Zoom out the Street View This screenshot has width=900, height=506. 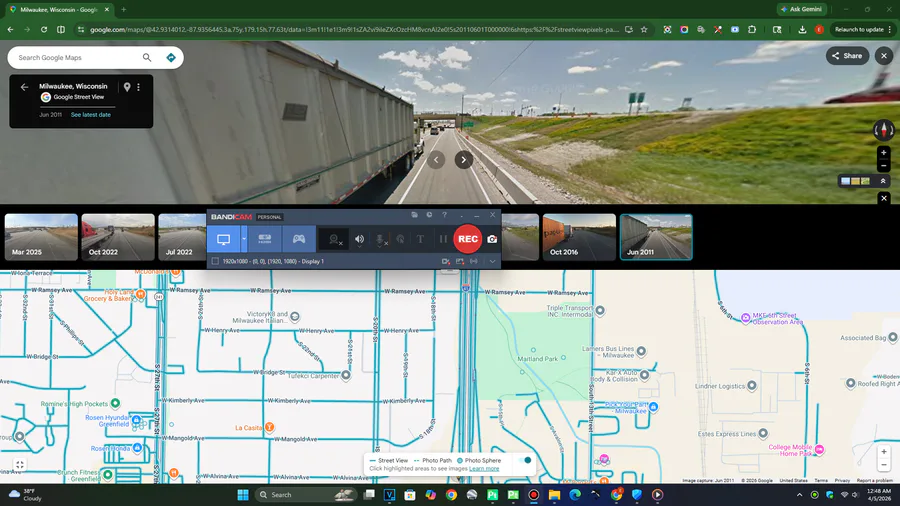click(884, 166)
